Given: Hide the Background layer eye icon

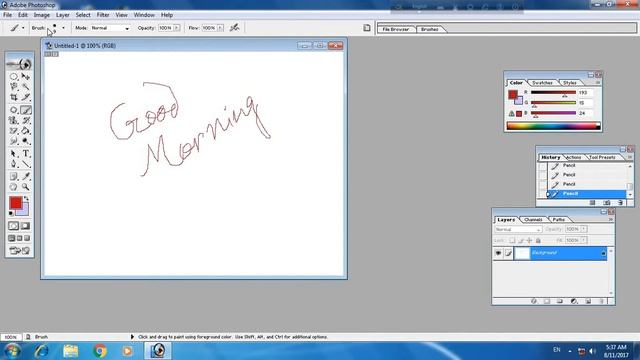Looking at the screenshot, I should 498,253.
